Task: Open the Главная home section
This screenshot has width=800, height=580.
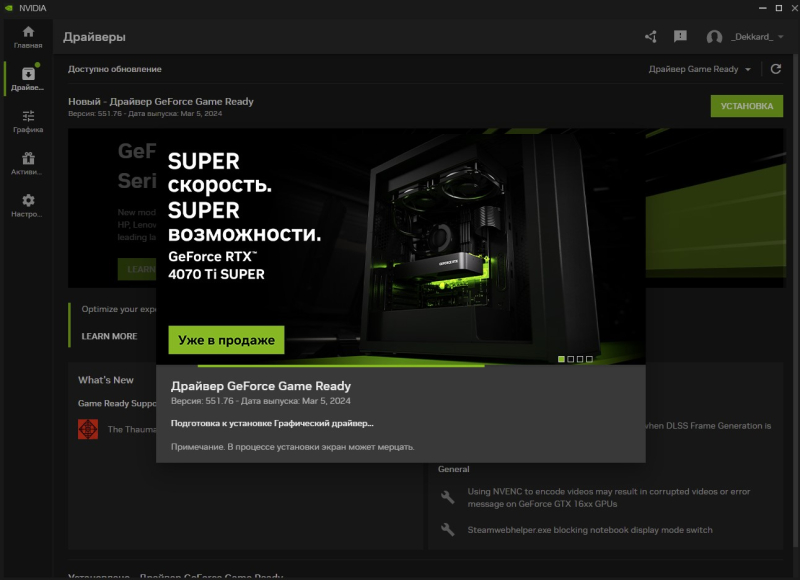Action: click(28, 37)
